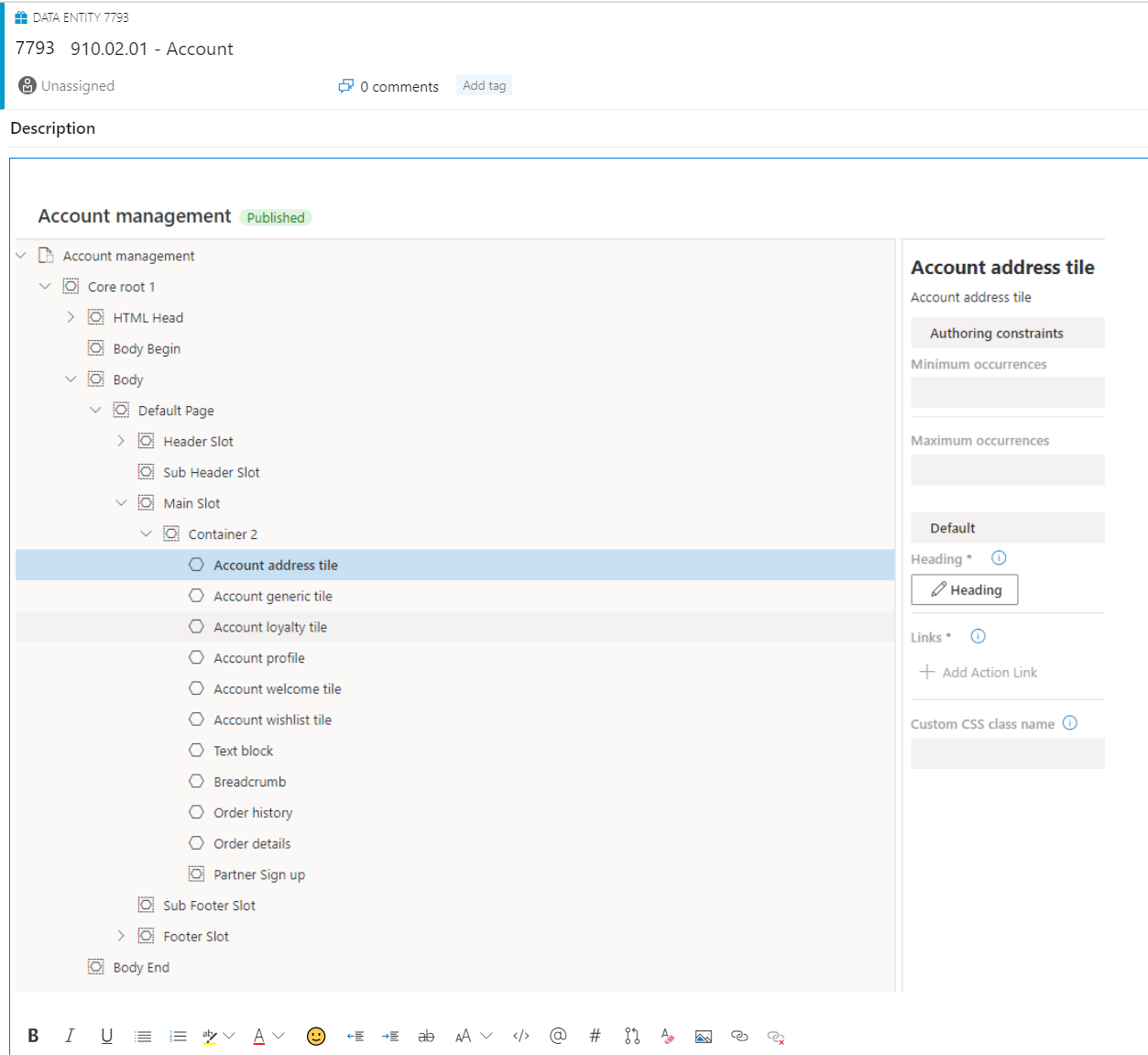Click the insert link icon
Viewport: 1148px width, 1055px height.
(x=739, y=1036)
